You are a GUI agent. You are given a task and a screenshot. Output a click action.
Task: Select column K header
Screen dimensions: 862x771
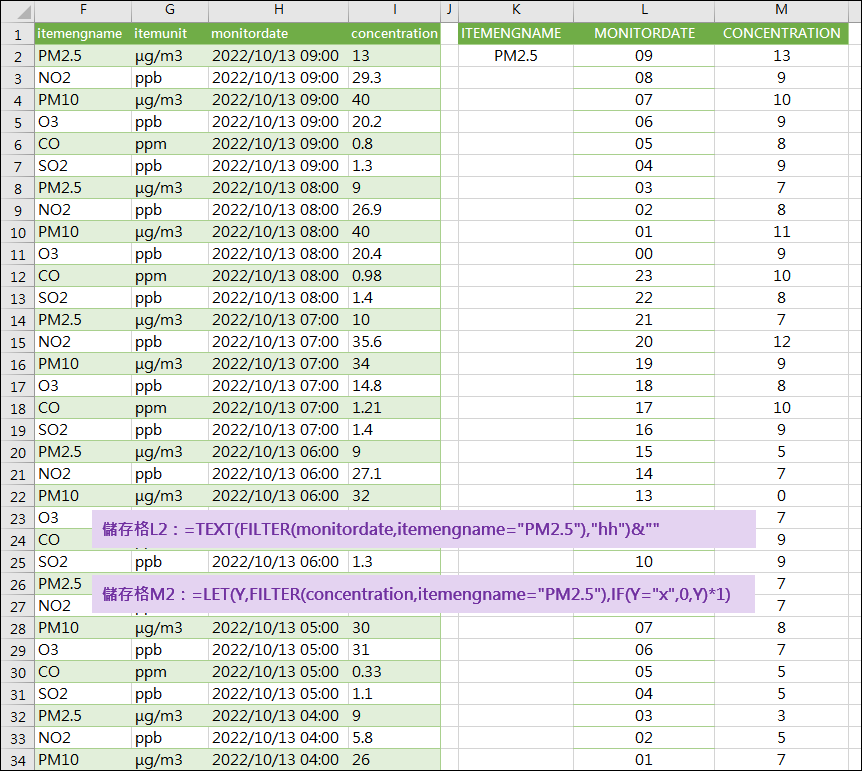coord(516,10)
